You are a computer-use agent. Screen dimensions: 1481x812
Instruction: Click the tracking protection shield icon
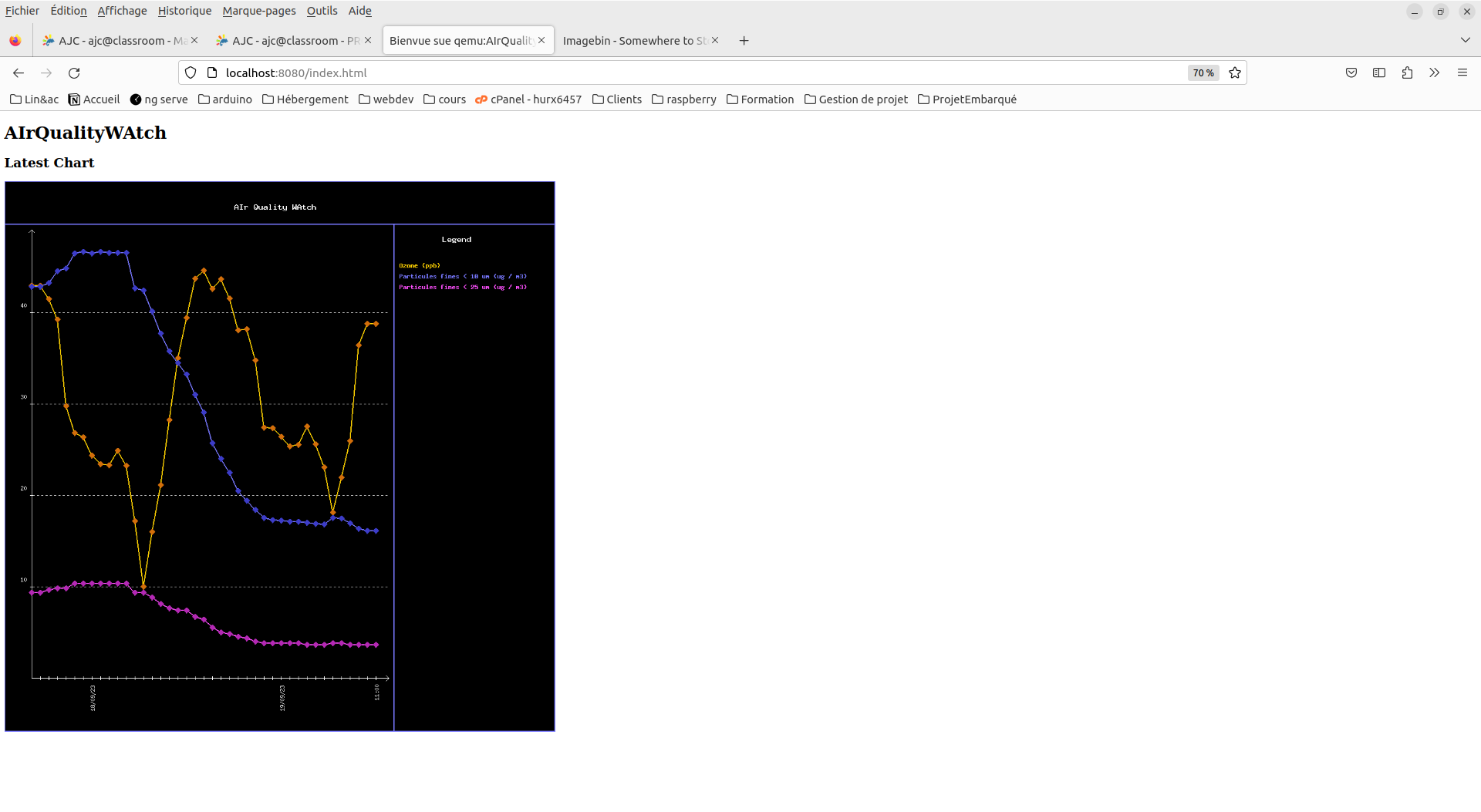coord(191,73)
